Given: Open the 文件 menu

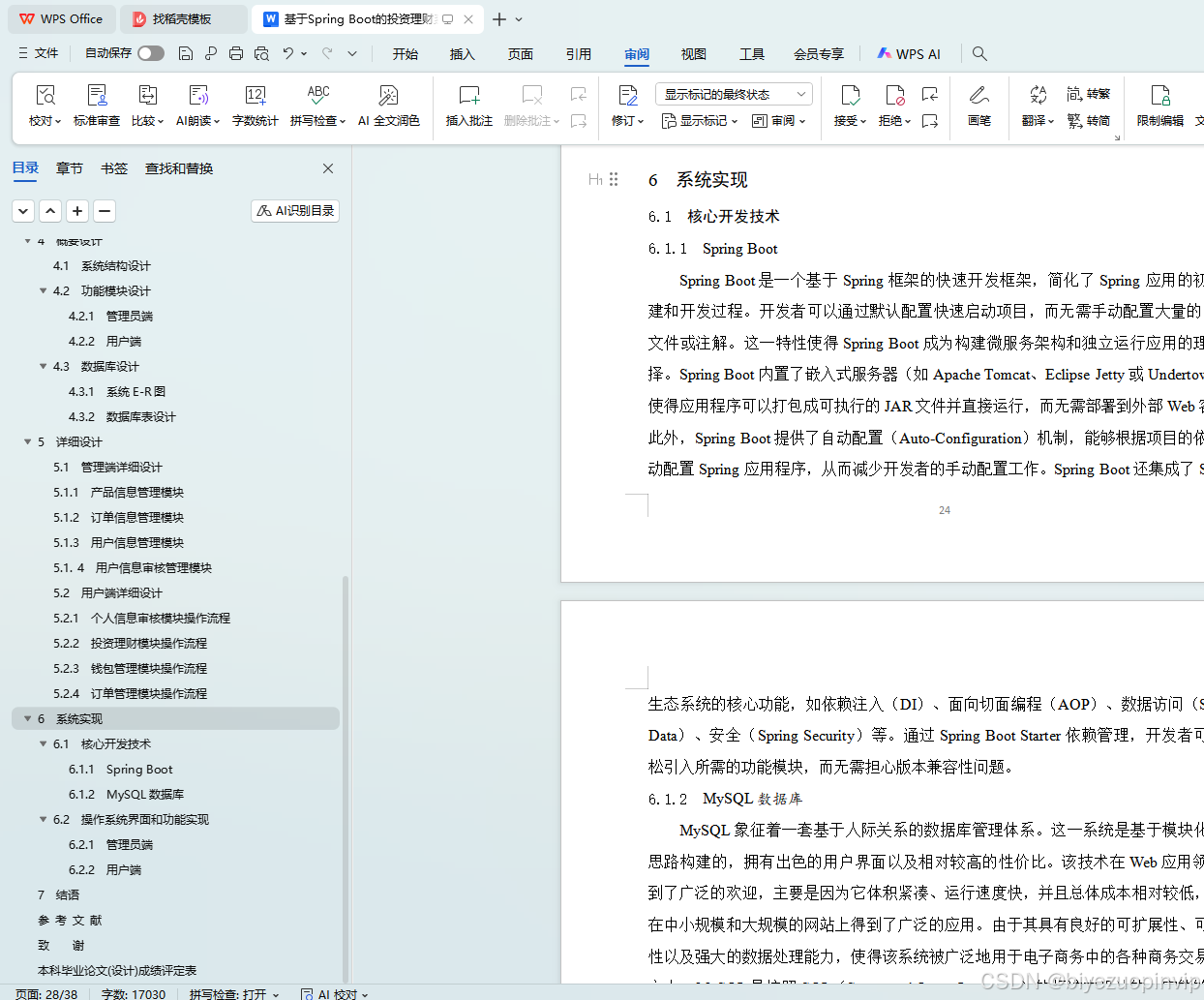Looking at the screenshot, I should point(39,53).
